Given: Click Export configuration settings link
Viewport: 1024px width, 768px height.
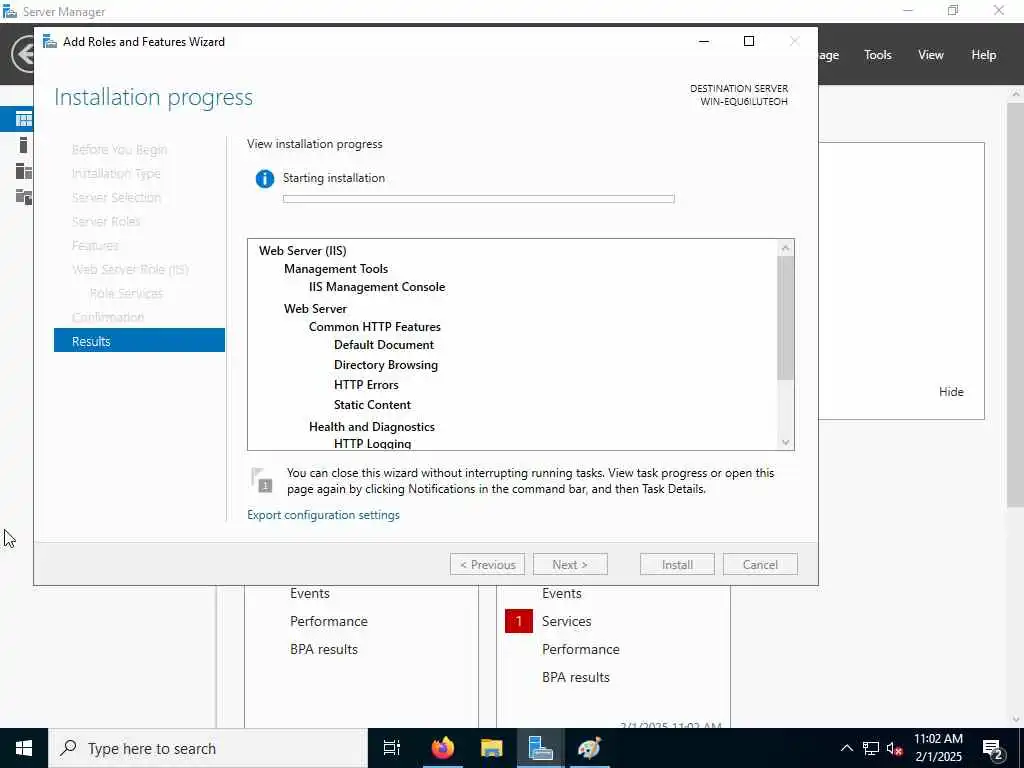Looking at the screenshot, I should pyautogui.click(x=323, y=515).
